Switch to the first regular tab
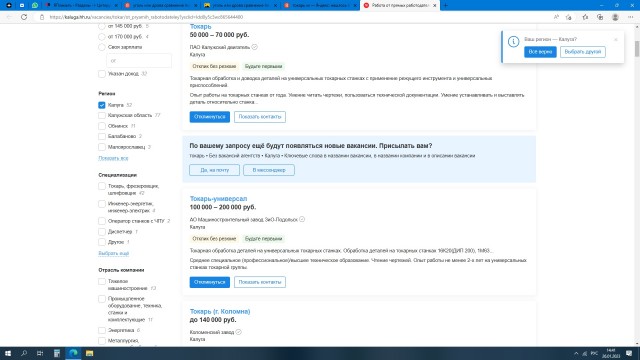Screen dimensions: 640x360 click(x=81, y=5)
